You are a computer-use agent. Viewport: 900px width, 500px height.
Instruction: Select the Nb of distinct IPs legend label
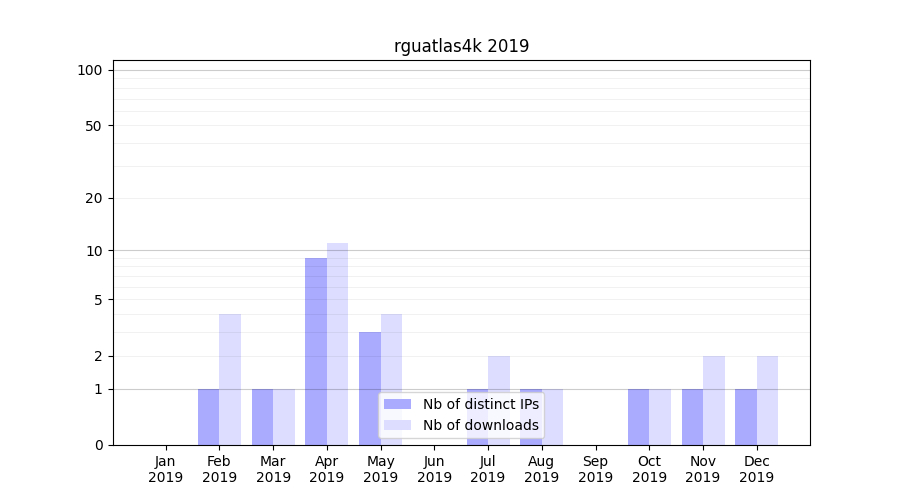point(480,404)
